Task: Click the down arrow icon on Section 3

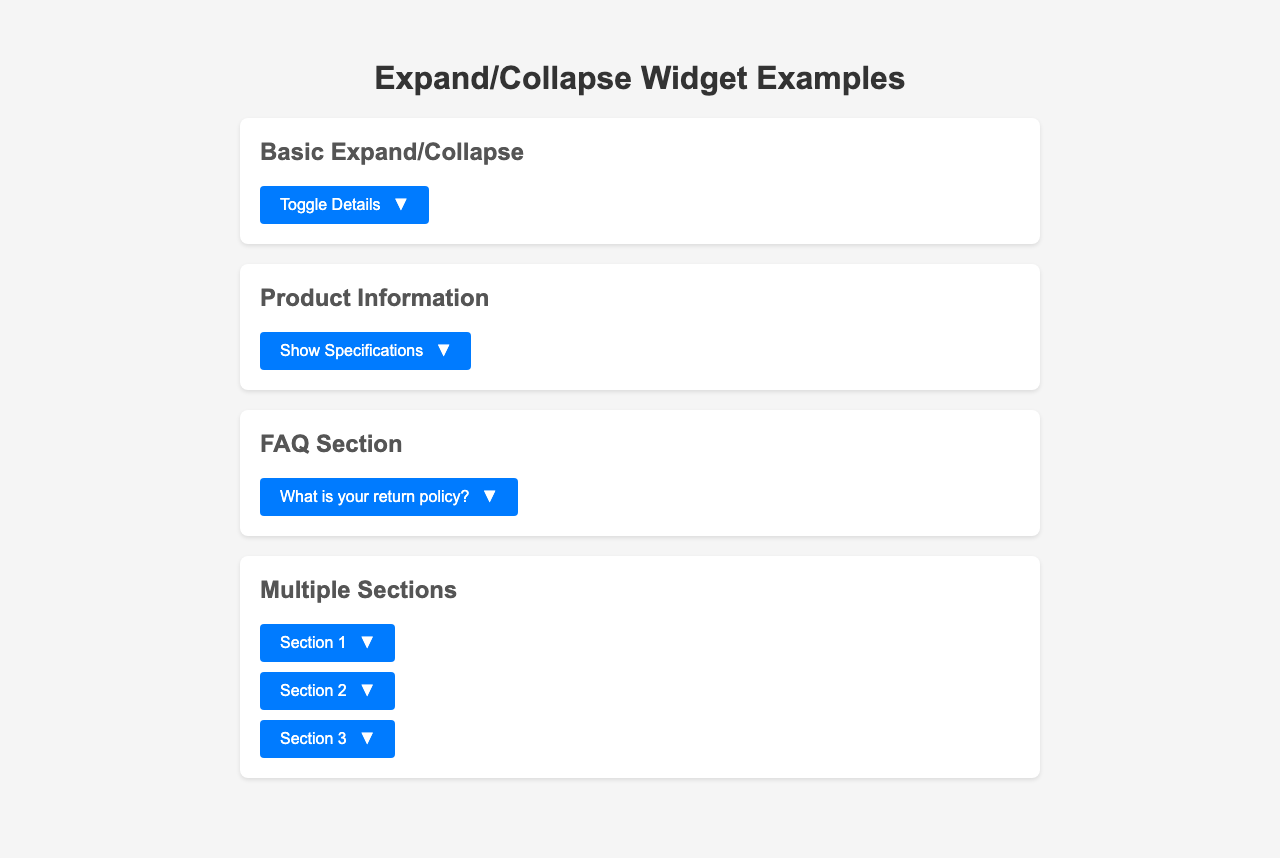Action: (x=367, y=738)
